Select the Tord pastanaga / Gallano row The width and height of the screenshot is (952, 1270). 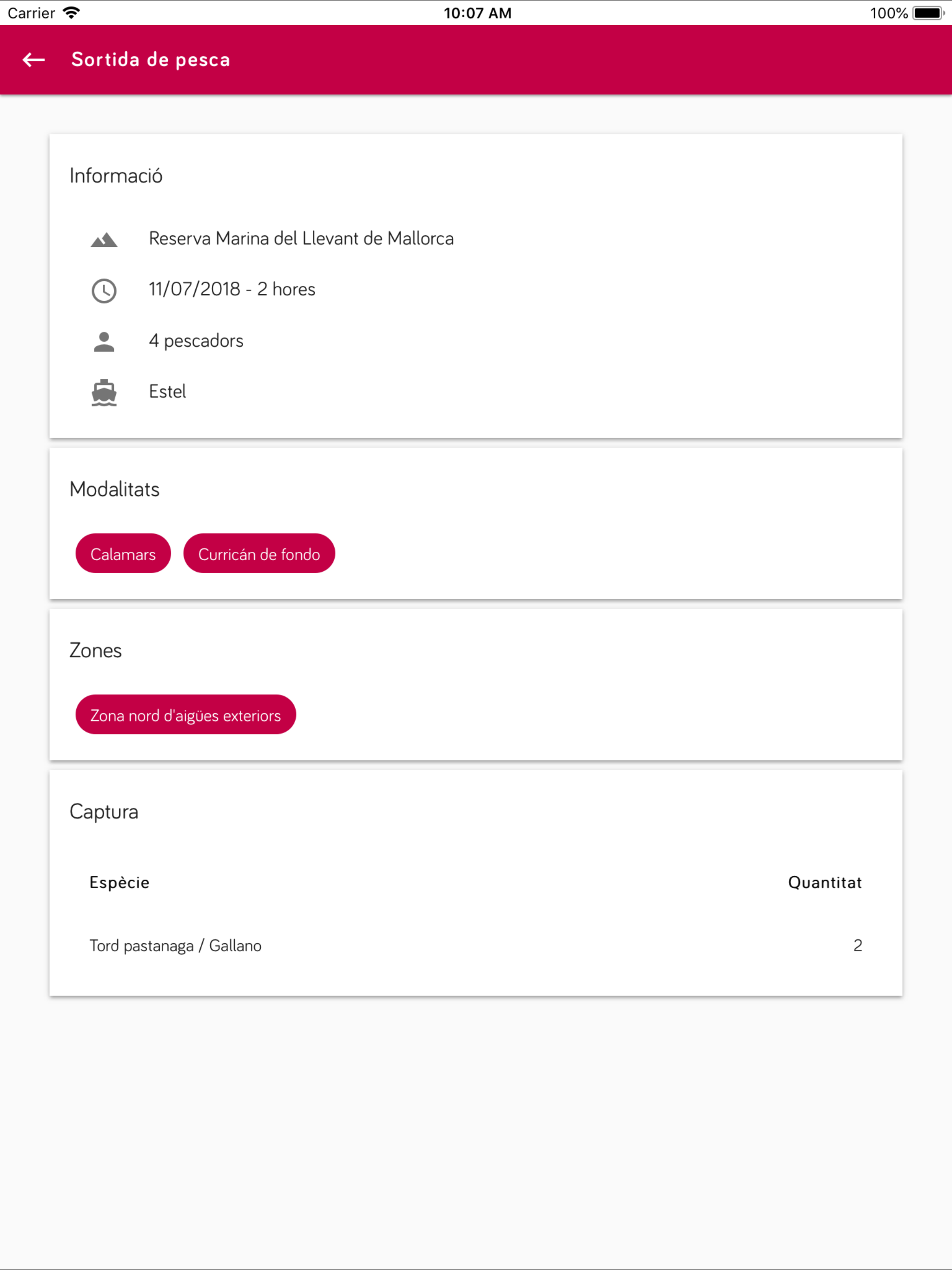(x=176, y=946)
